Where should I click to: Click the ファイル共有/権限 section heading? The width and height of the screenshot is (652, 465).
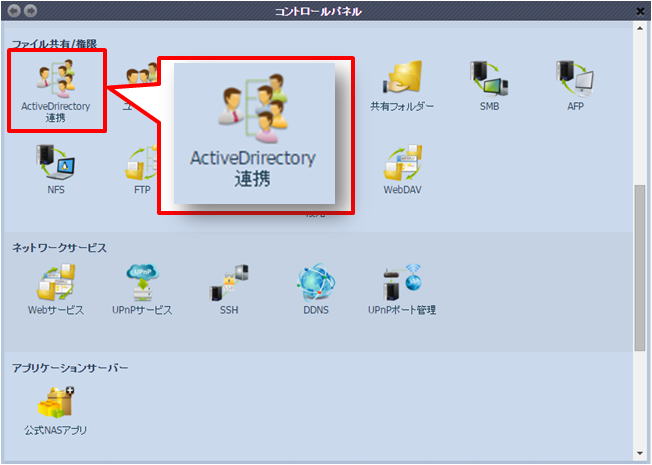pyautogui.click(x=54, y=44)
